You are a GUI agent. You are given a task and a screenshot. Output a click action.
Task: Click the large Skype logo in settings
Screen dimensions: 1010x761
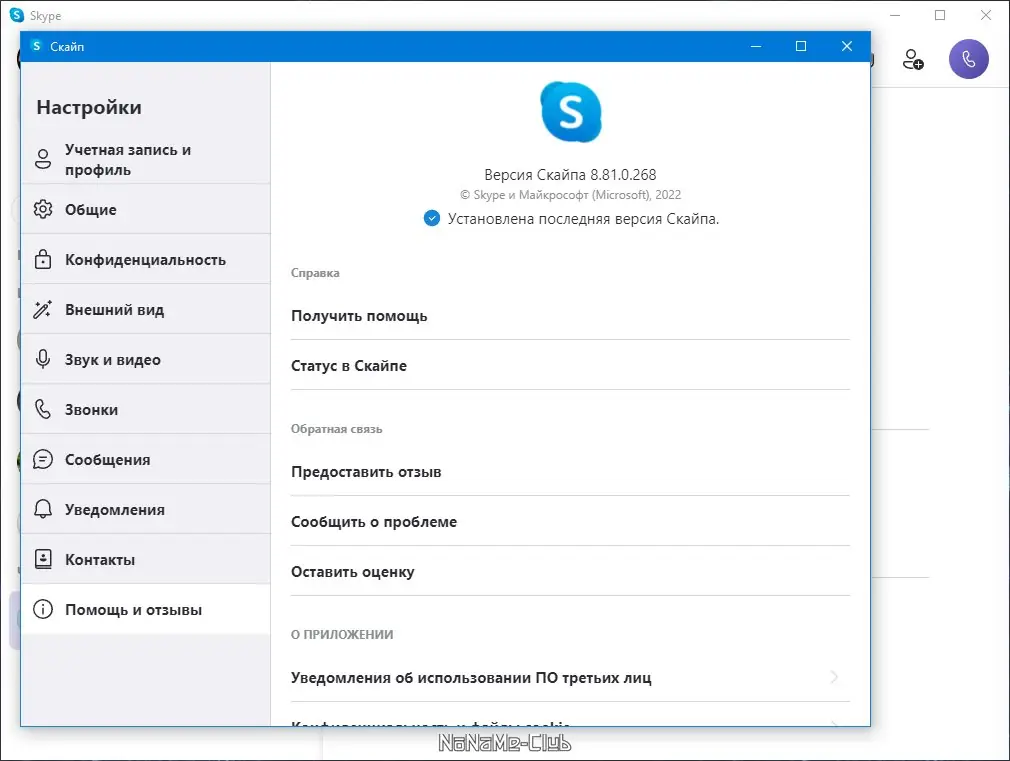[571, 112]
